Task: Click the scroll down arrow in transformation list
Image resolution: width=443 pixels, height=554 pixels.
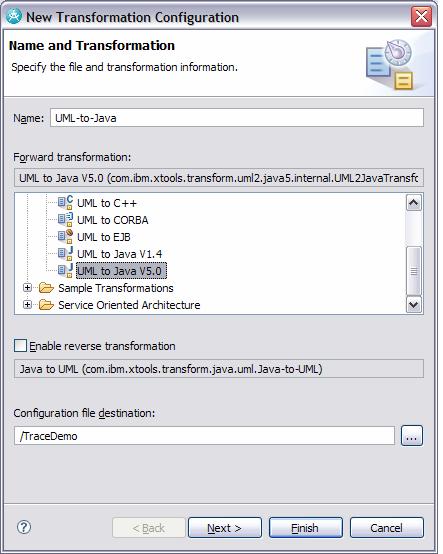Action: tap(414, 305)
